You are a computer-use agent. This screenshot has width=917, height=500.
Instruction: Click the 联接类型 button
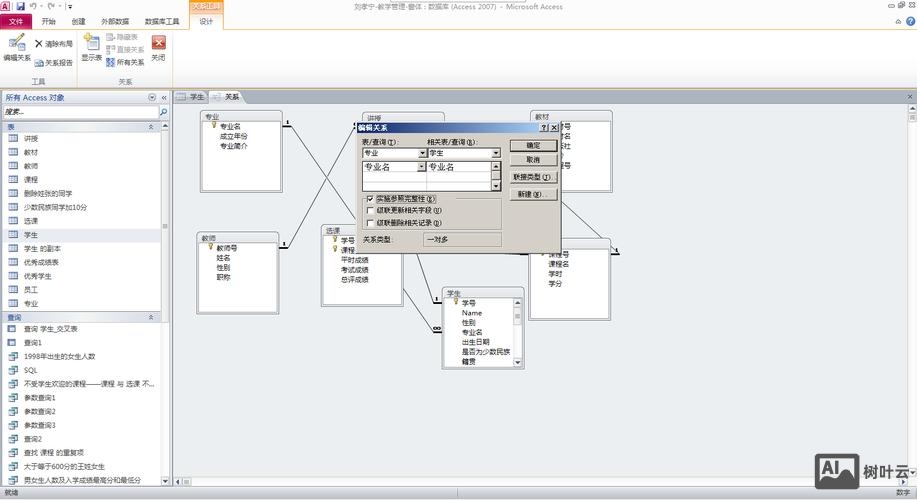(532, 177)
